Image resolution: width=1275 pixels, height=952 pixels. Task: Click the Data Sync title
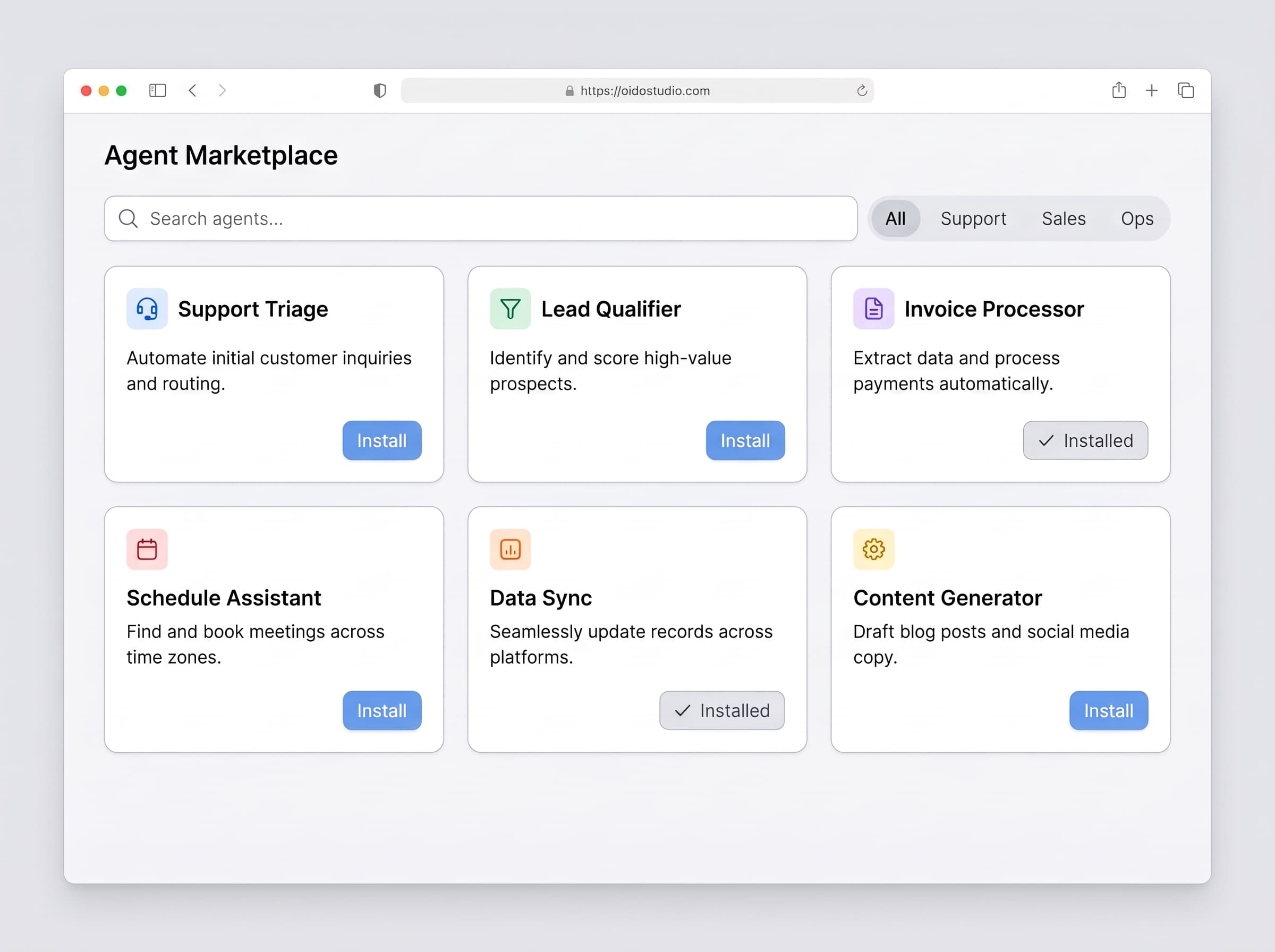click(x=540, y=598)
